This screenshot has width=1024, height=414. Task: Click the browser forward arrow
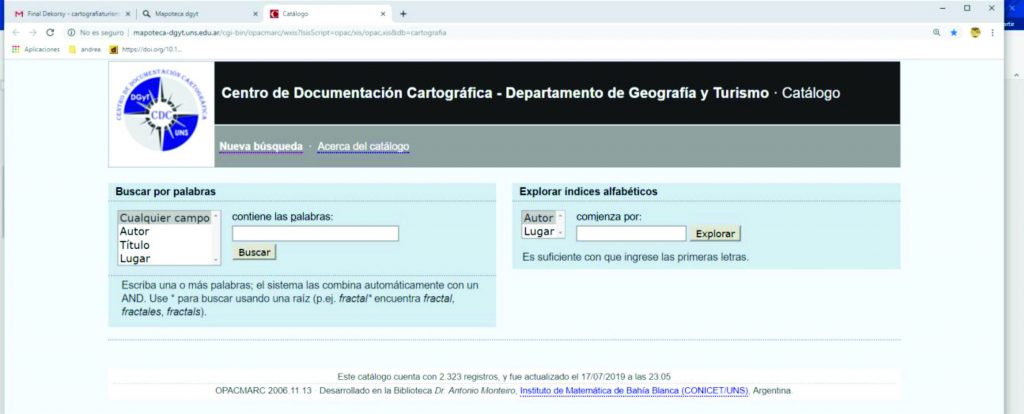coord(33,32)
